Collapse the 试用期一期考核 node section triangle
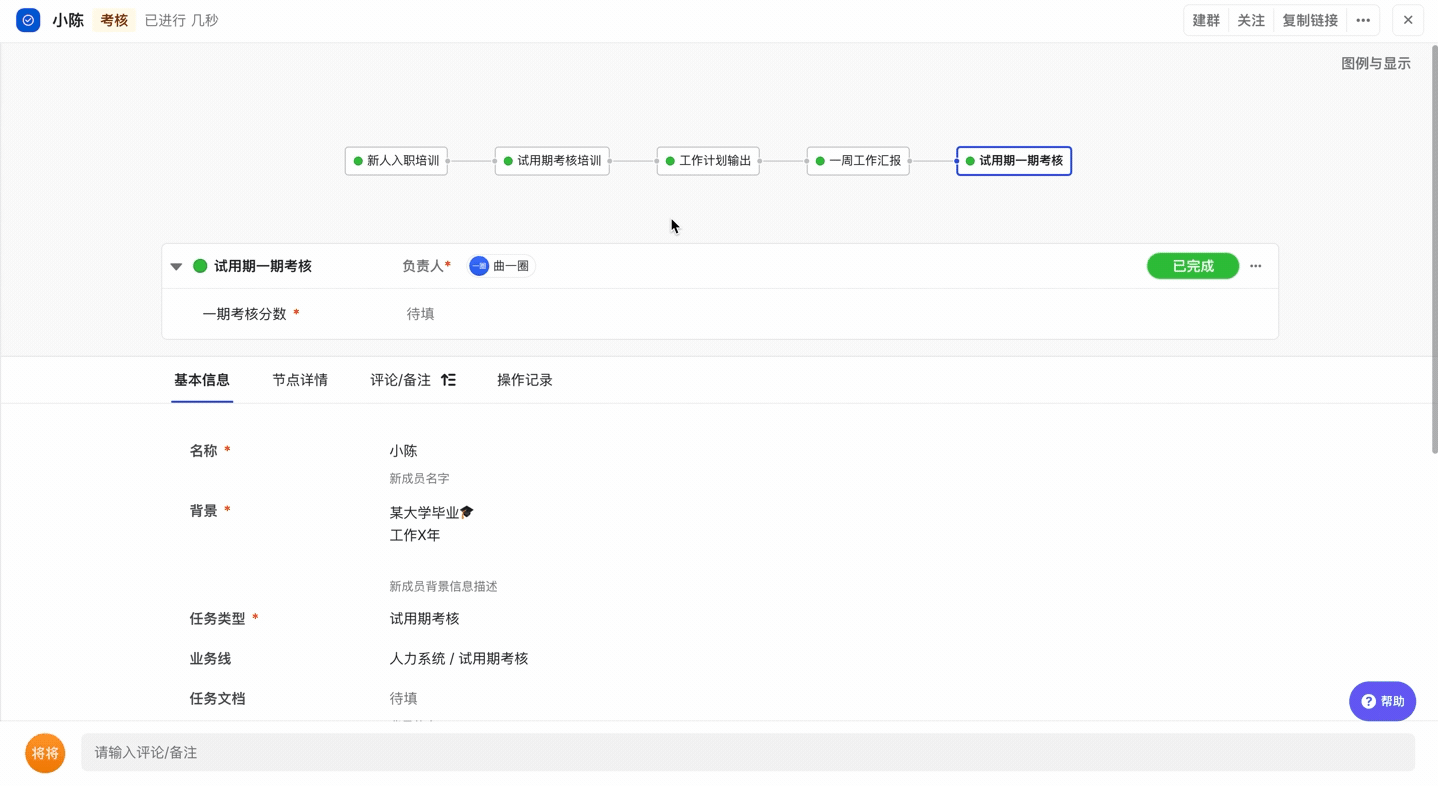Screen dimensions: 1438x786 click(176, 266)
